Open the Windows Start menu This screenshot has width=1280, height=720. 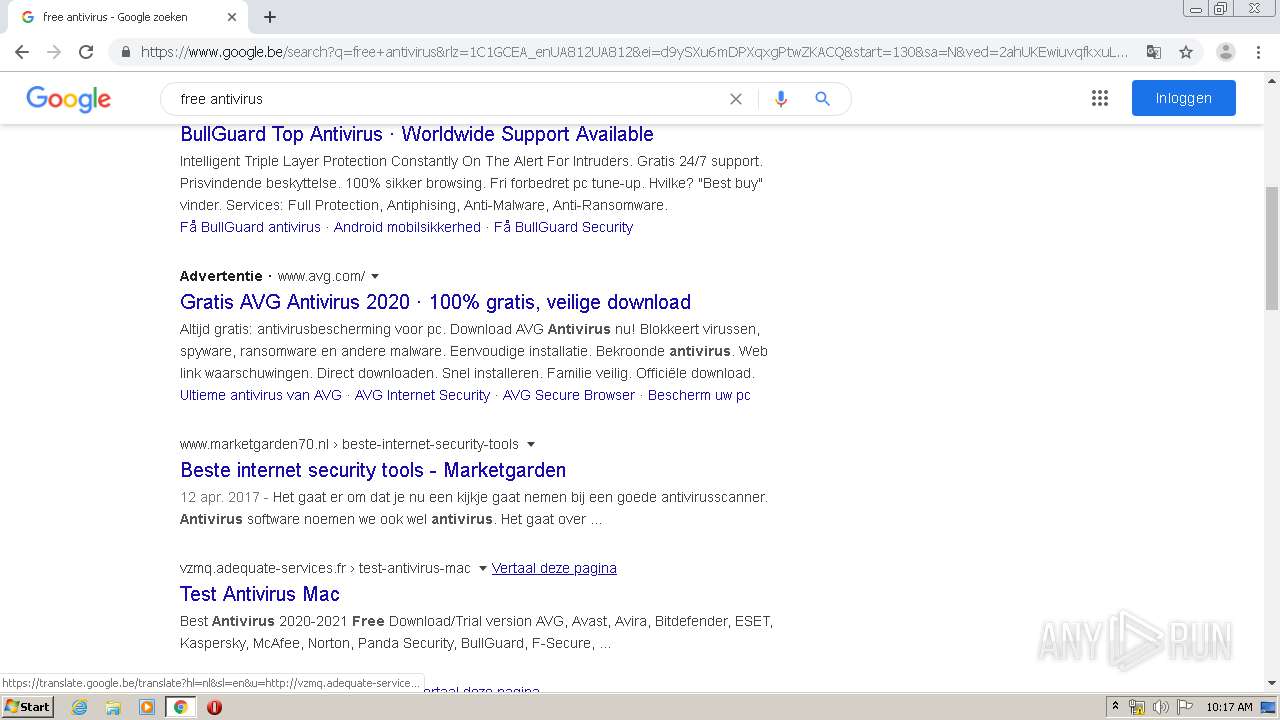coord(28,707)
